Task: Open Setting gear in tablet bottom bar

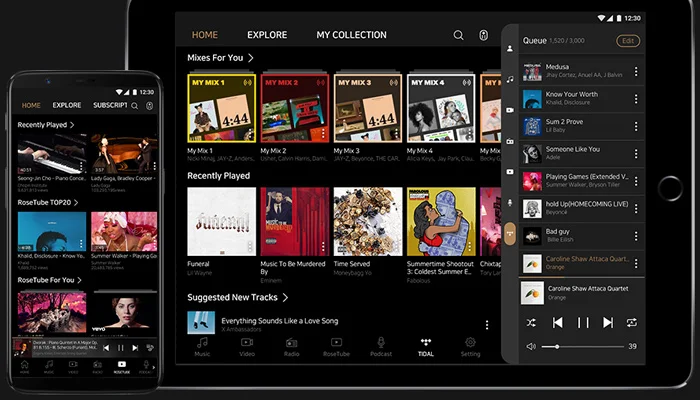Action: 470,346
